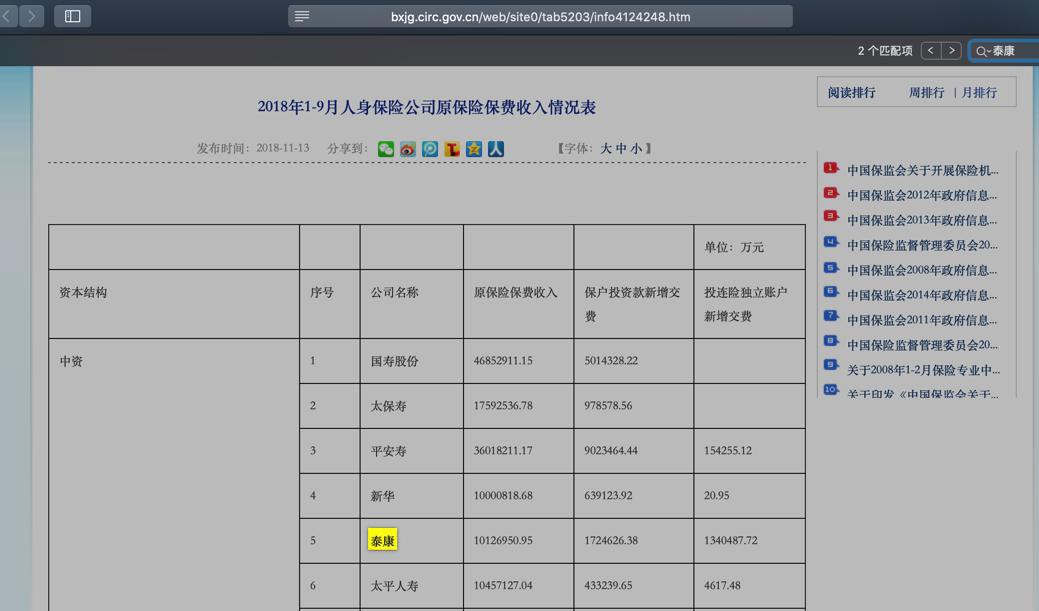
Task: Click blue rank 4 badge icon
Action: 831,242
